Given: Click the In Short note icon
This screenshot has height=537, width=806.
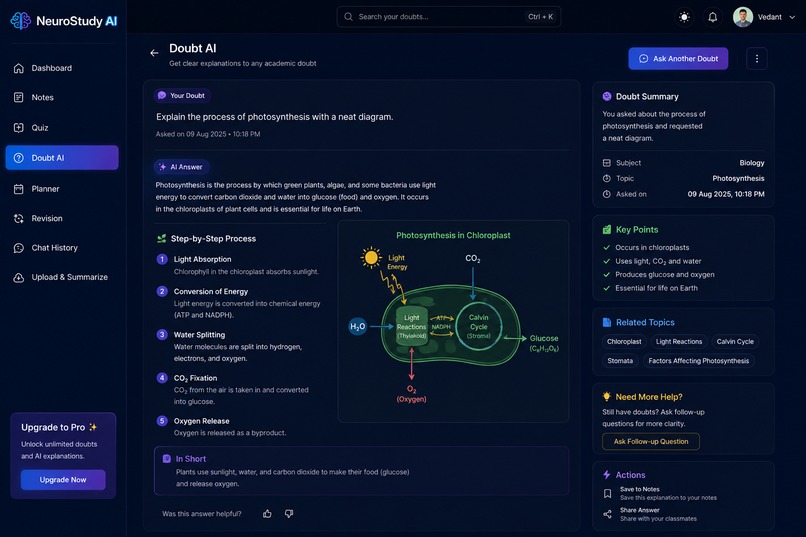Looking at the screenshot, I should point(167,459).
